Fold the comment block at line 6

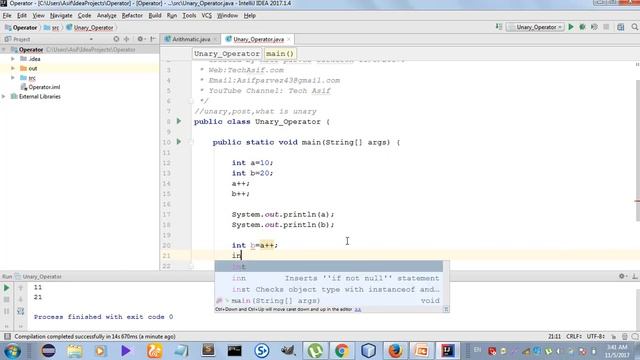pos(191,101)
